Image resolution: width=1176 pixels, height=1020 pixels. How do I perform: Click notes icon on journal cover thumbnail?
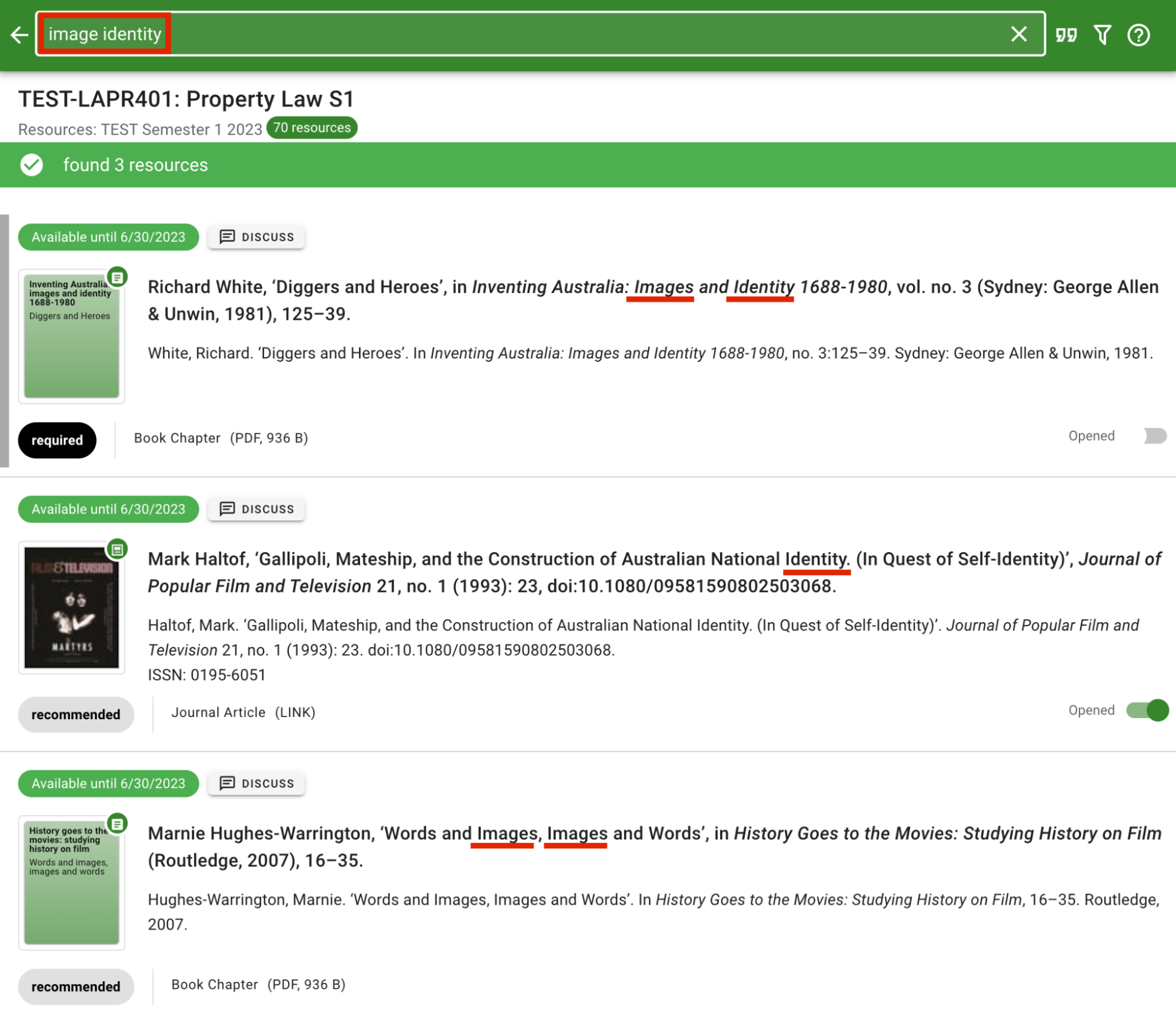(118, 549)
